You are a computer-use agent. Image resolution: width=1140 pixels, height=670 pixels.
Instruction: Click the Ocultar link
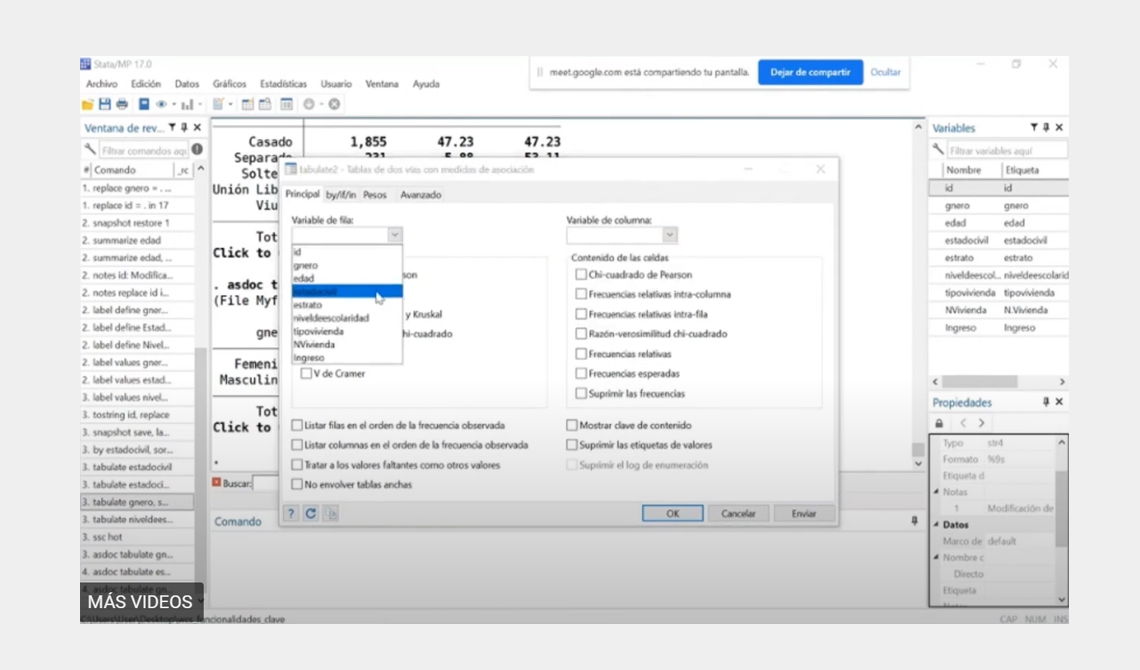pos(886,72)
